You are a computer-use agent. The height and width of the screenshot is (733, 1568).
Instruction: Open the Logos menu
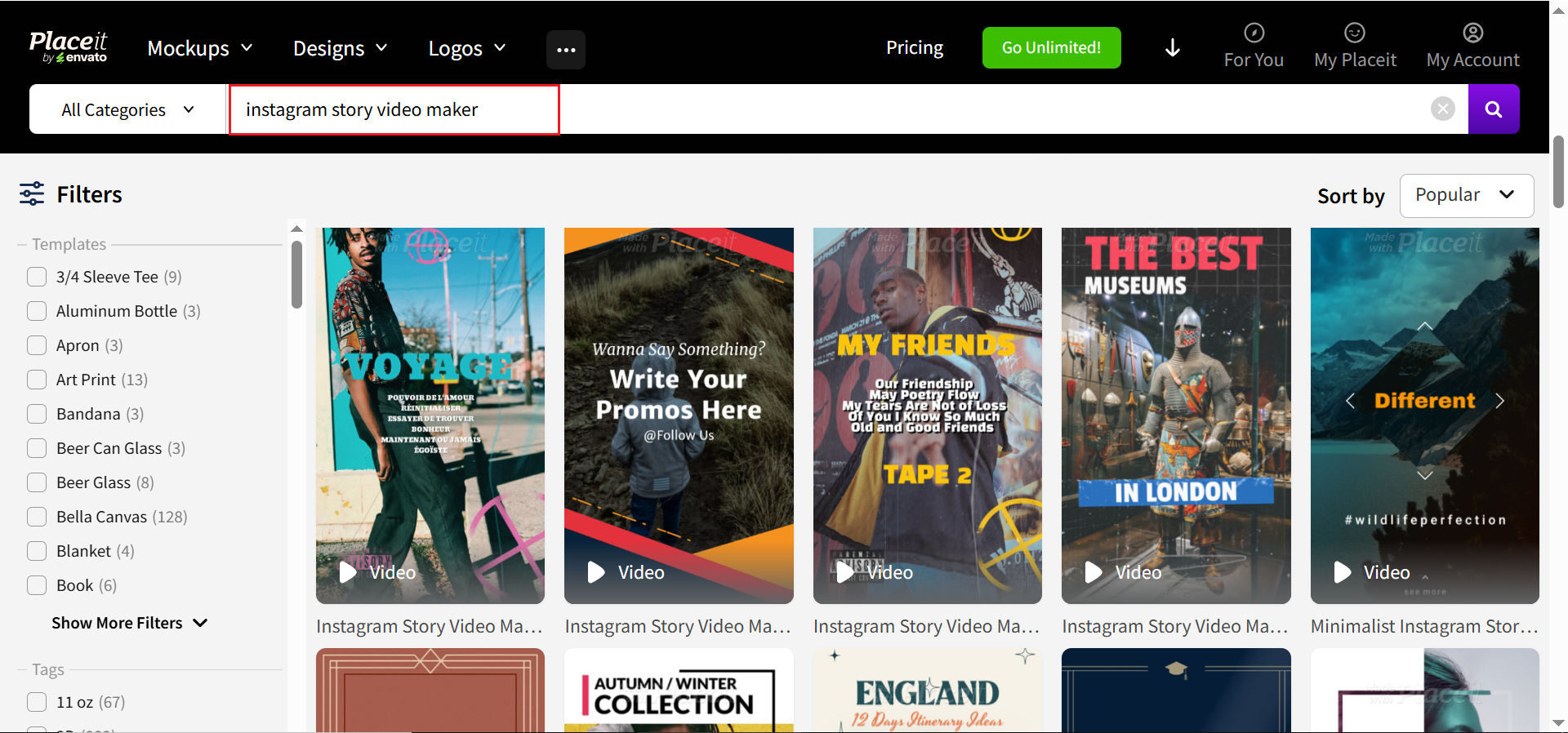pos(467,49)
